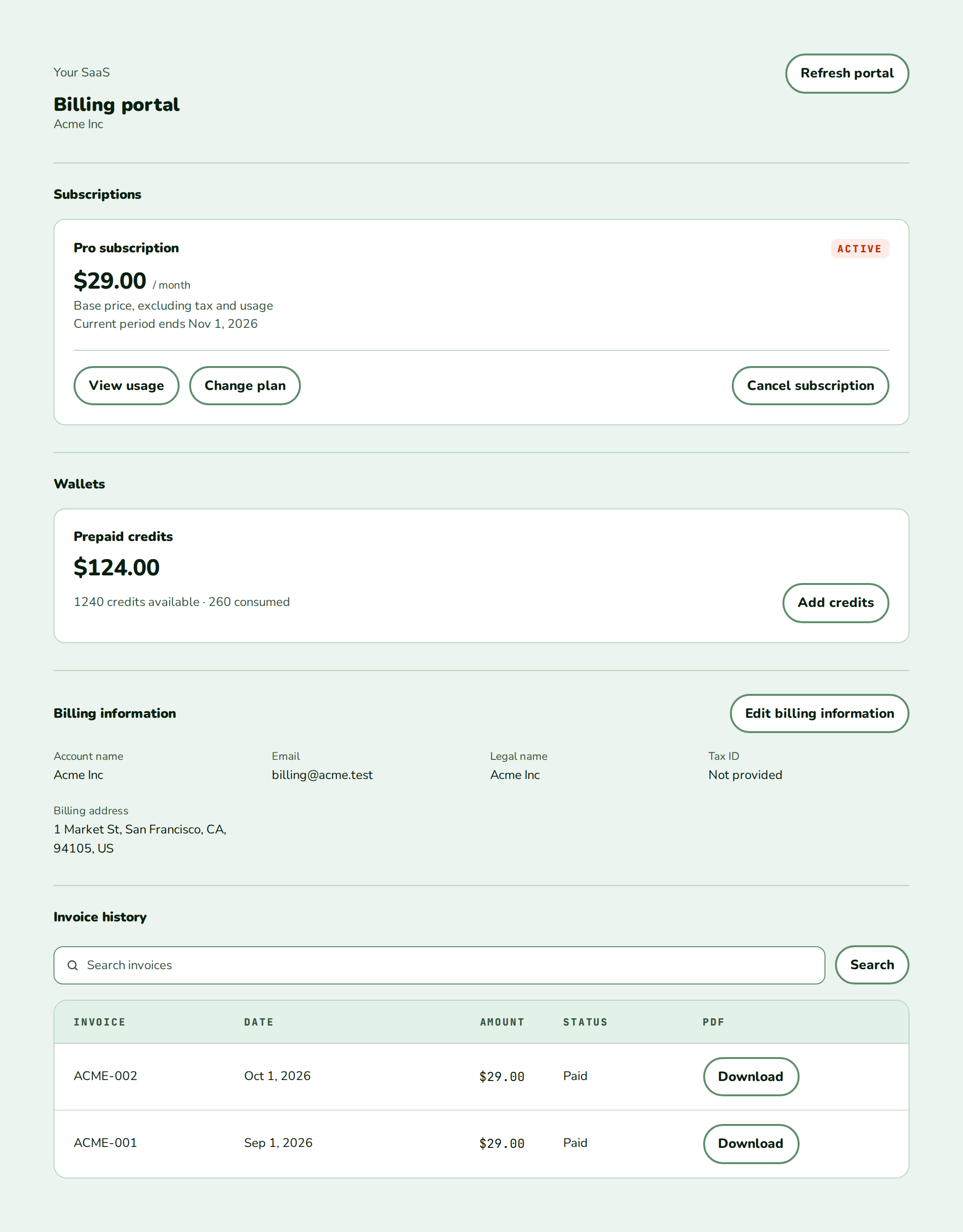Click the billing address text
This screenshot has width=963, height=1232.
pos(140,839)
